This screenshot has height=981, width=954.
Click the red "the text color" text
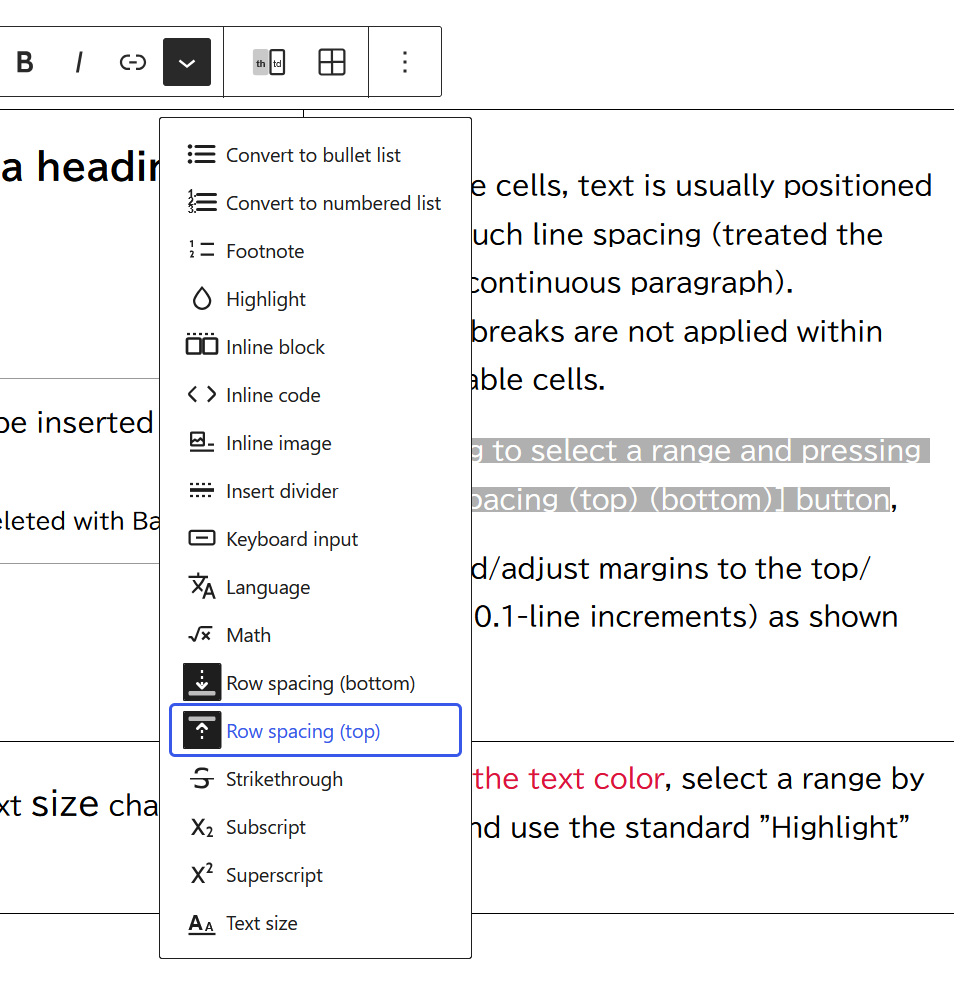(568, 779)
